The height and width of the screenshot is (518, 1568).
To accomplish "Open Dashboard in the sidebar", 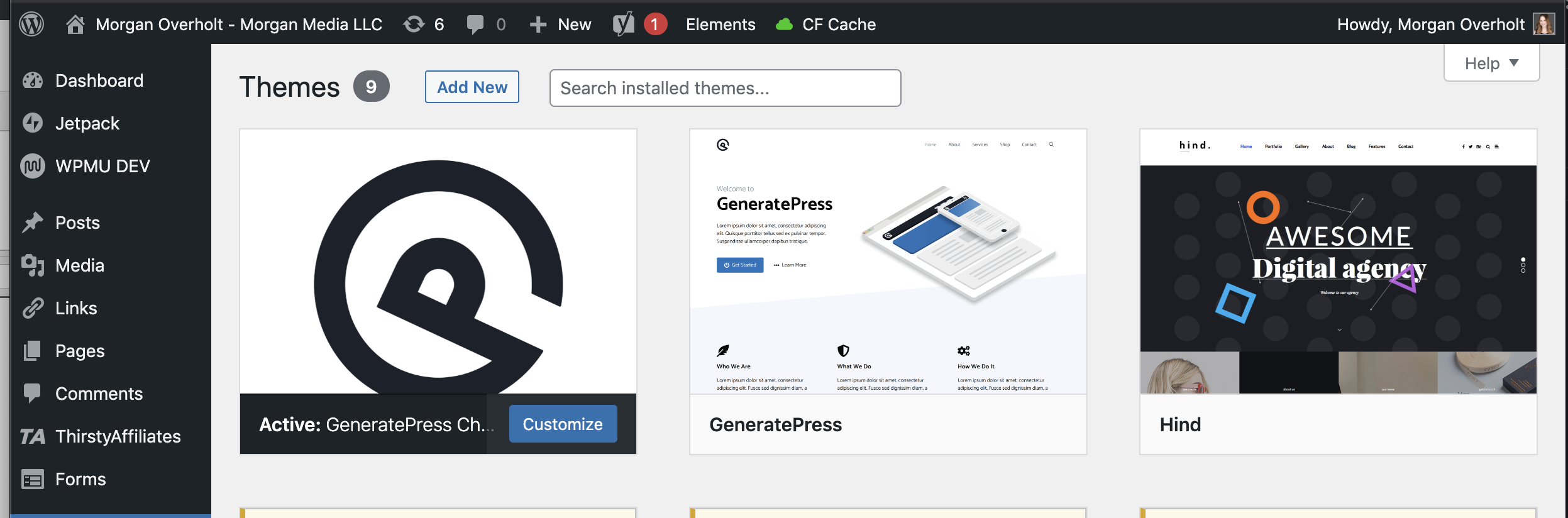I will (x=99, y=80).
